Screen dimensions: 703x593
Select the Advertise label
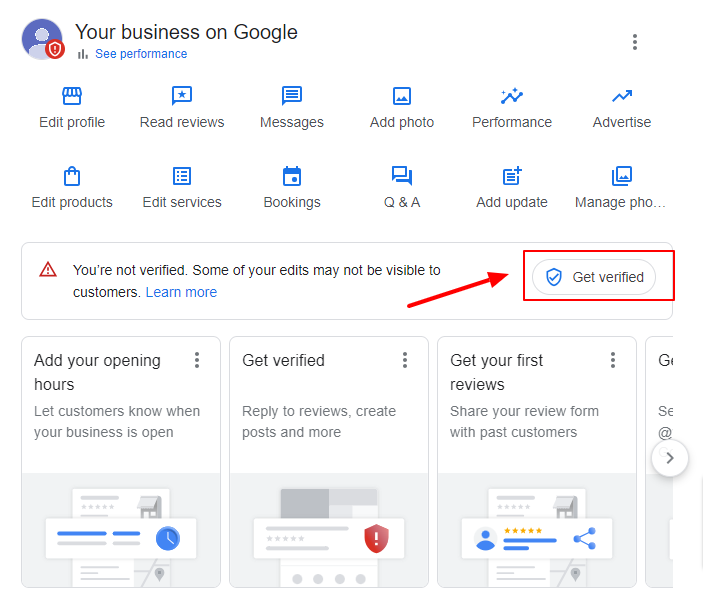coord(622,122)
